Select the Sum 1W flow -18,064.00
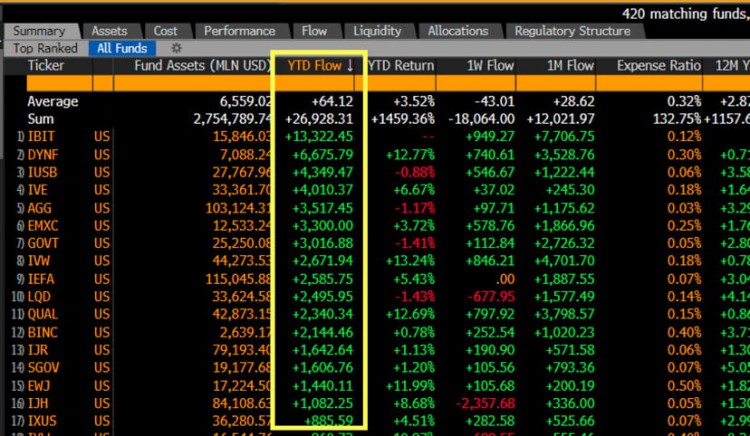The image size is (750, 436). (482, 119)
